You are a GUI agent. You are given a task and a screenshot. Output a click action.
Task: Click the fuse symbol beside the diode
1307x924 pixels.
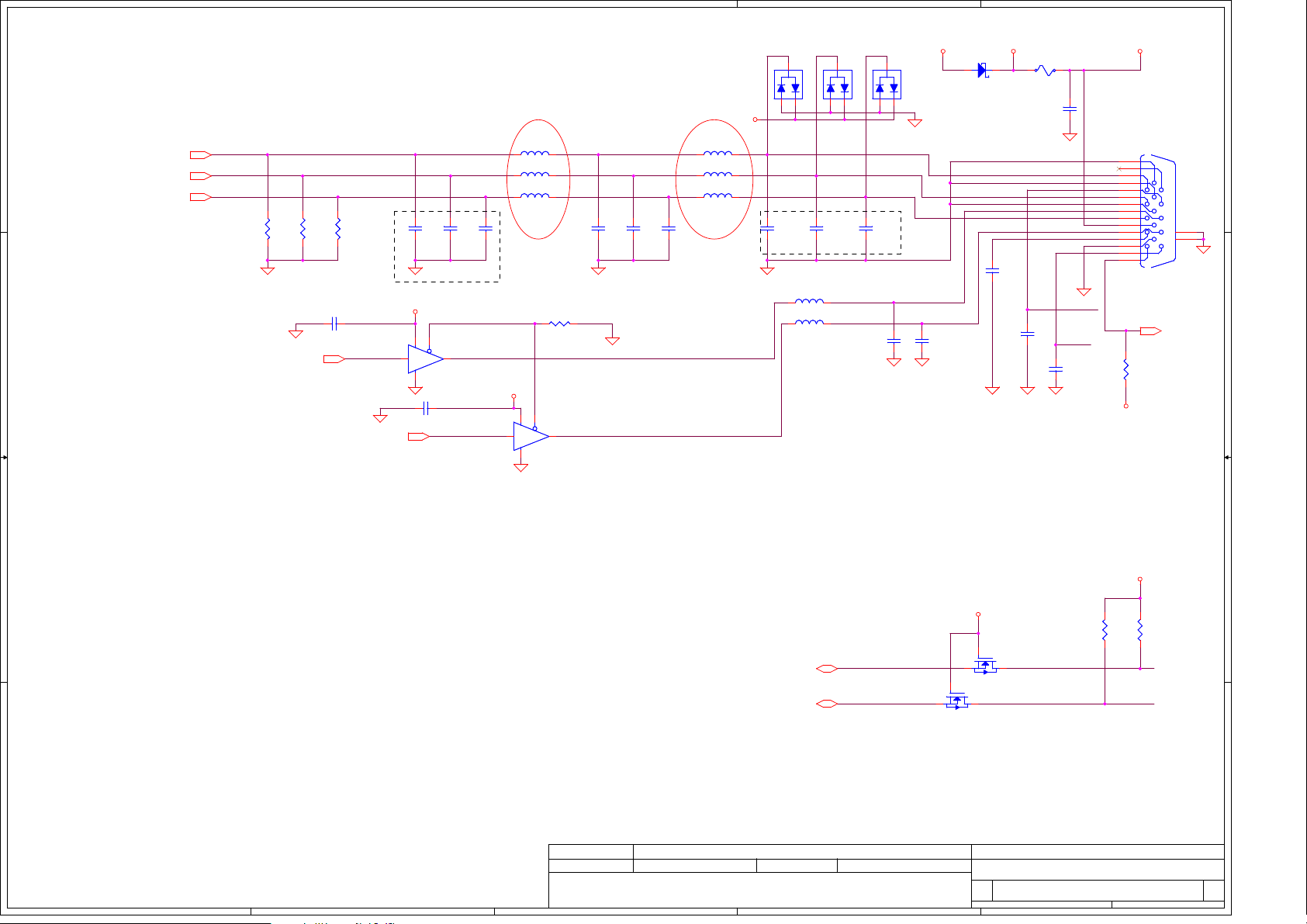[x=1045, y=71]
